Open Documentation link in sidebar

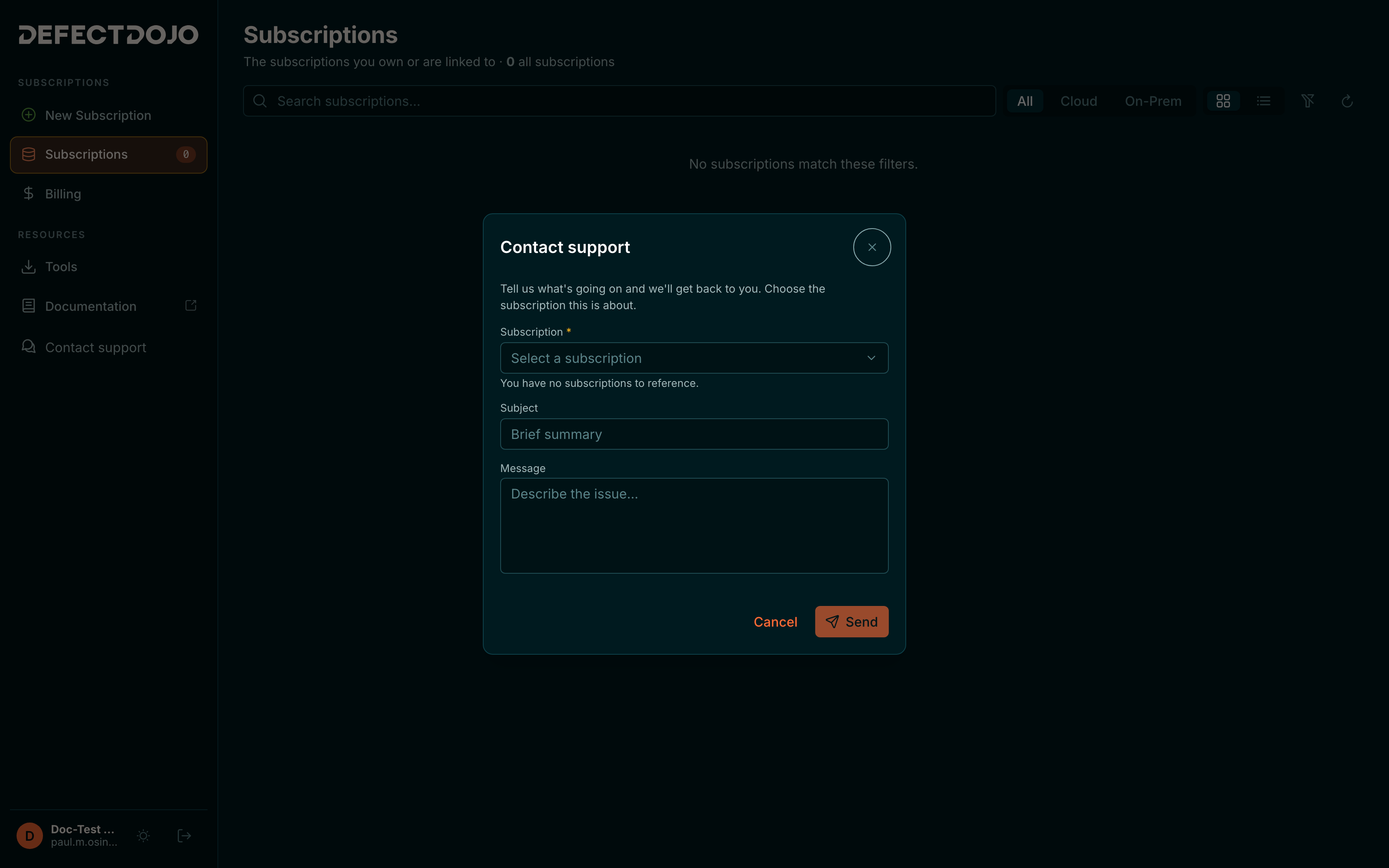pyautogui.click(x=108, y=307)
